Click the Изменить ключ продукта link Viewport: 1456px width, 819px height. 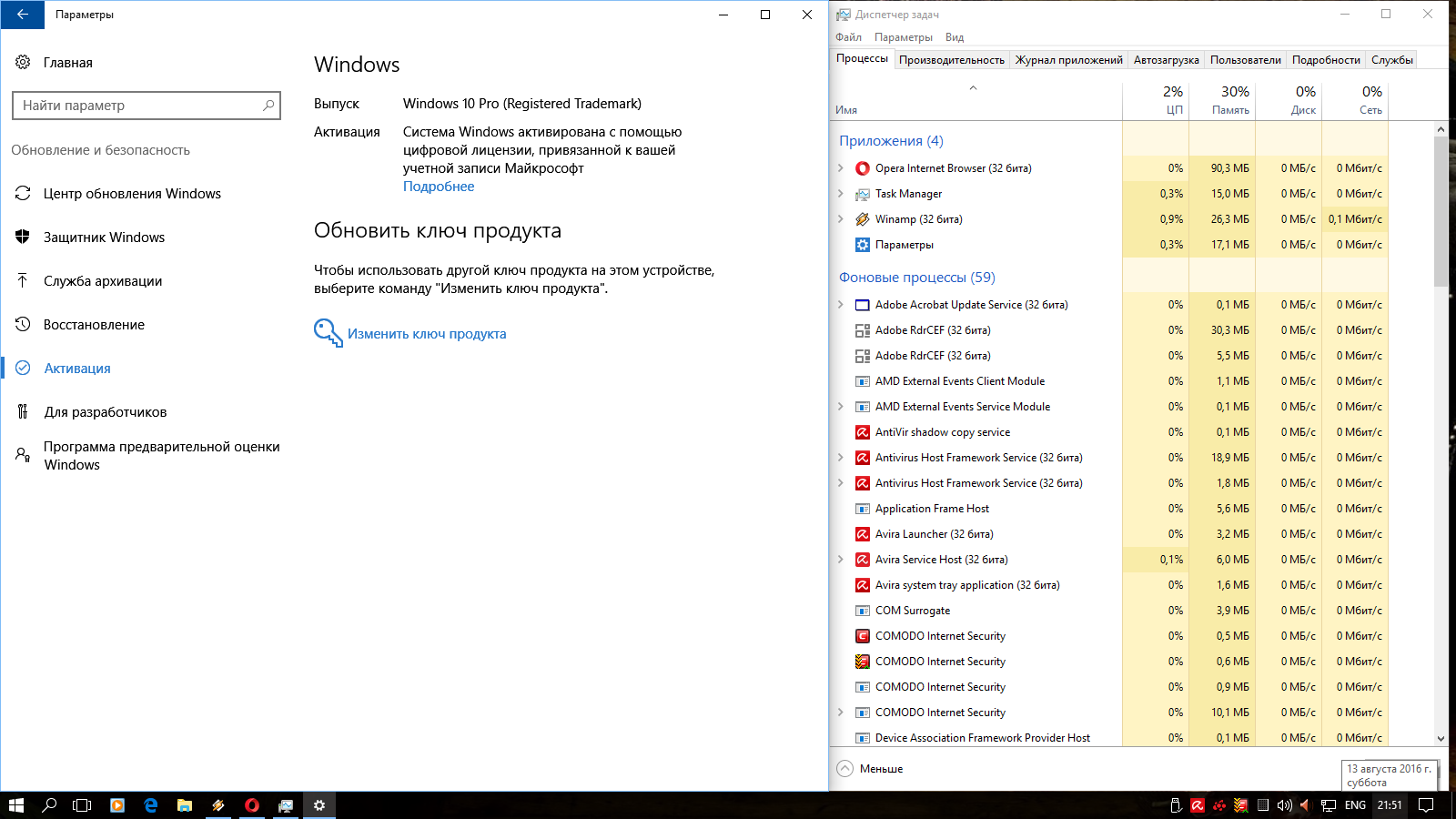427,334
